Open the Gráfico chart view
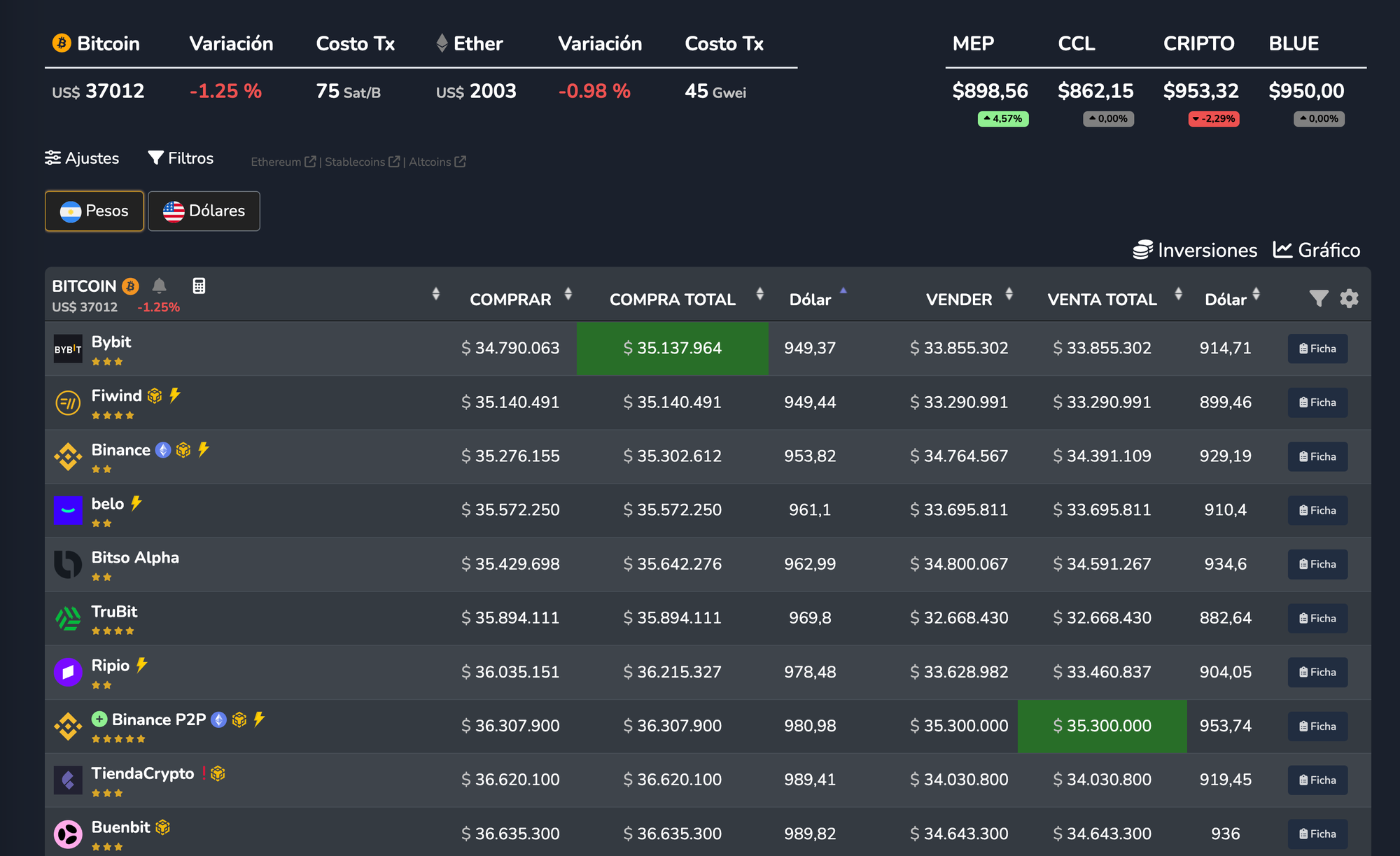 click(1317, 250)
